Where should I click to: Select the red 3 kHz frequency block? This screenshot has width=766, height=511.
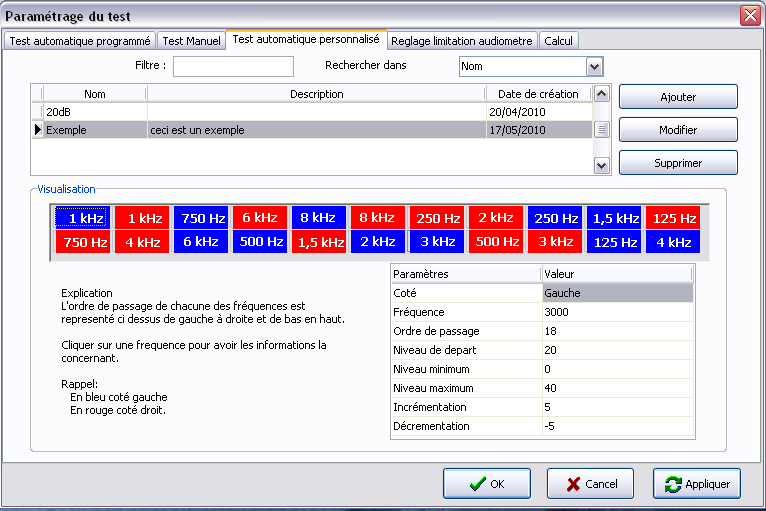click(x=555, y=242)
